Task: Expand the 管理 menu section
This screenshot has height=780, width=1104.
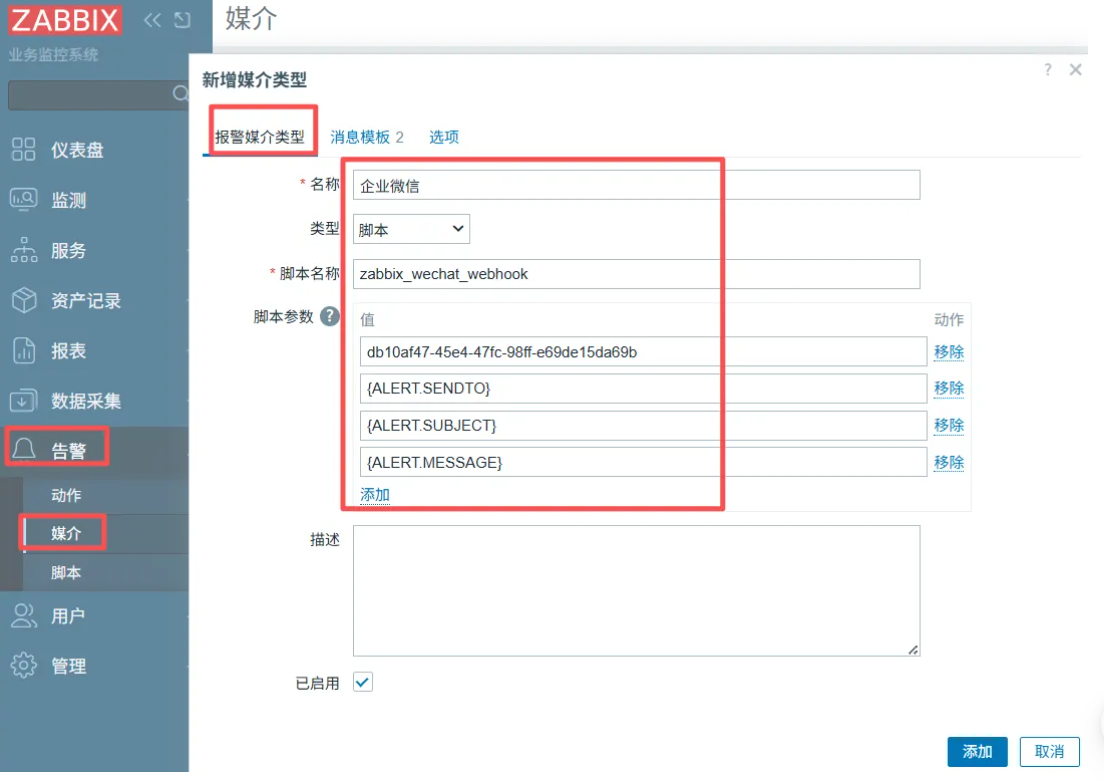Action: point(68,666)
